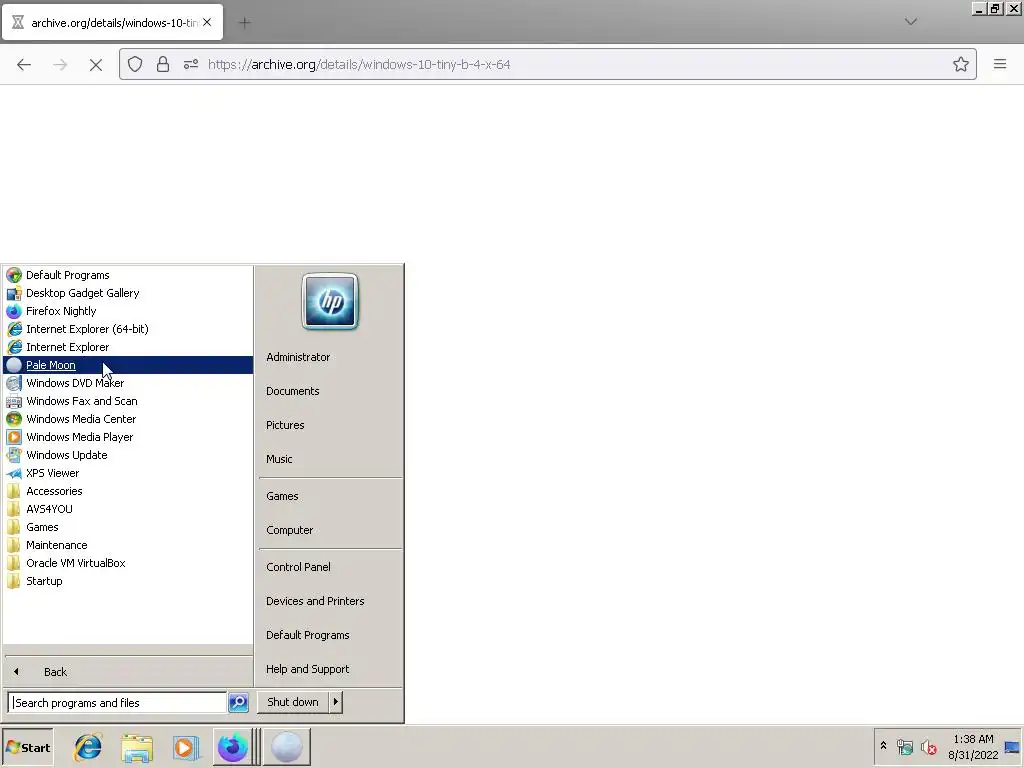1024x768 pixels.
Task: Launch XPS Viewer
Action: pos(128,473)
